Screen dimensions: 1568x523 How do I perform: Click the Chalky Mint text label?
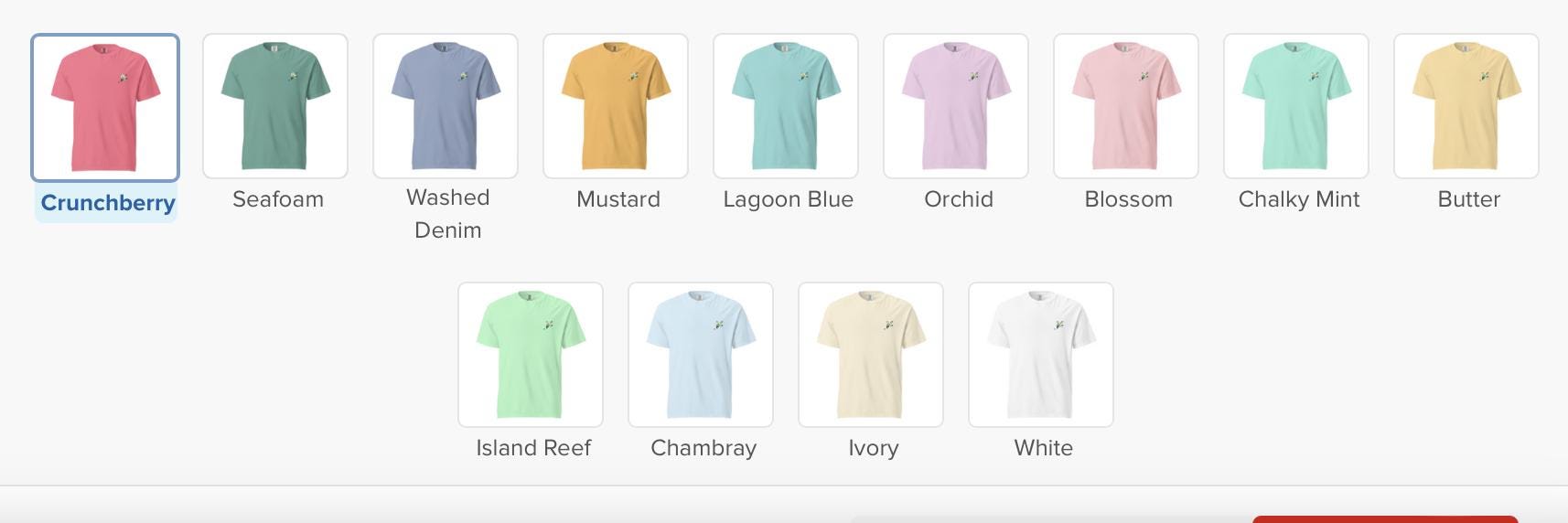click(1299, 199)
